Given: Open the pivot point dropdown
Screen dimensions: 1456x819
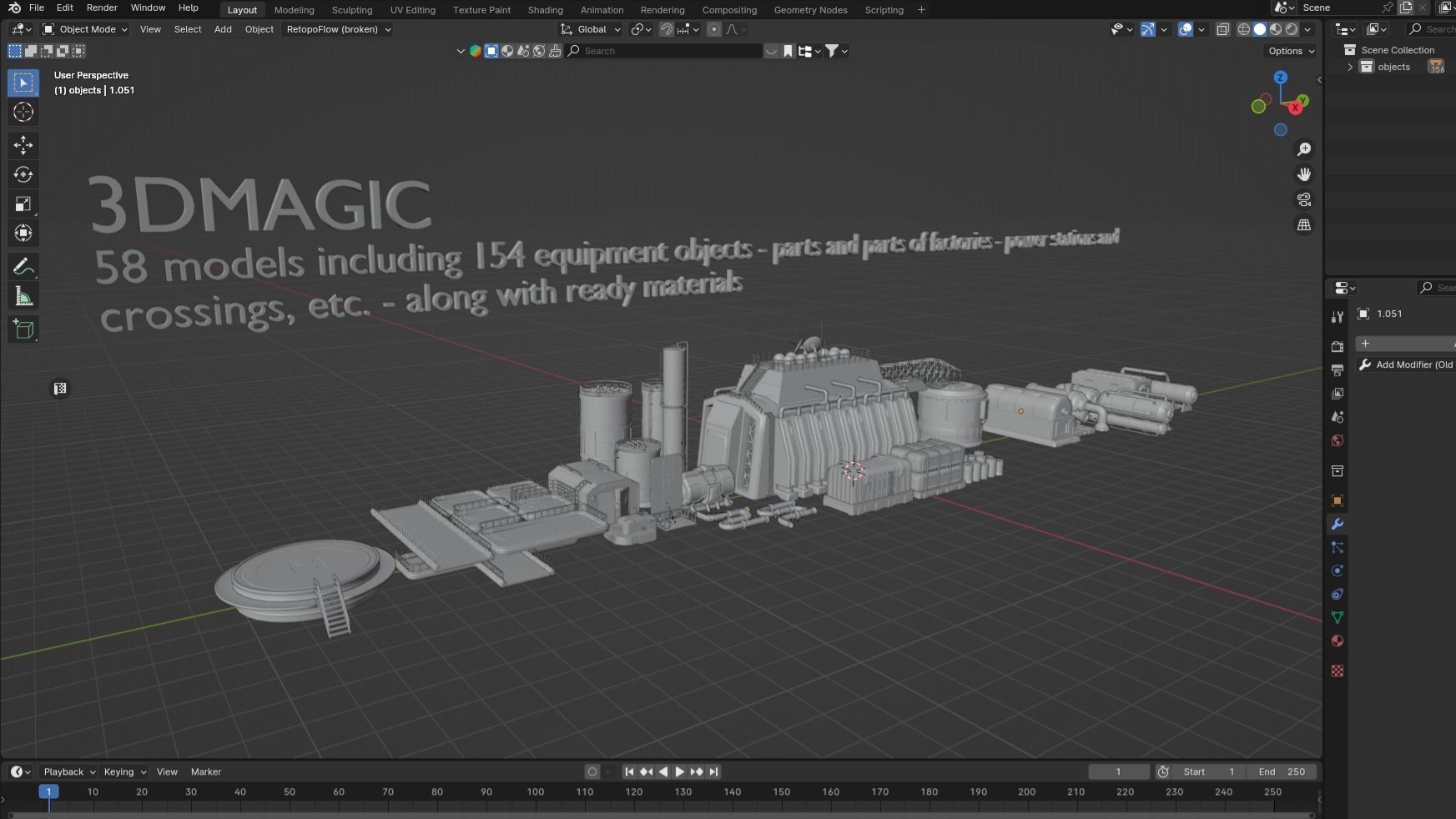Looking at the screenshot, I should (x=641, y=29).
